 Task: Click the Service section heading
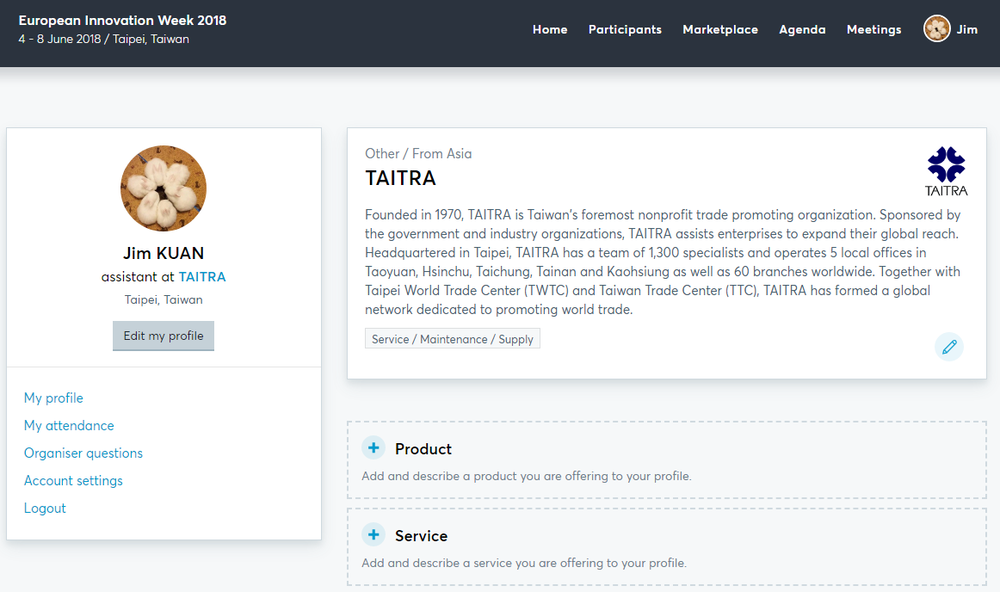(421, 536)
